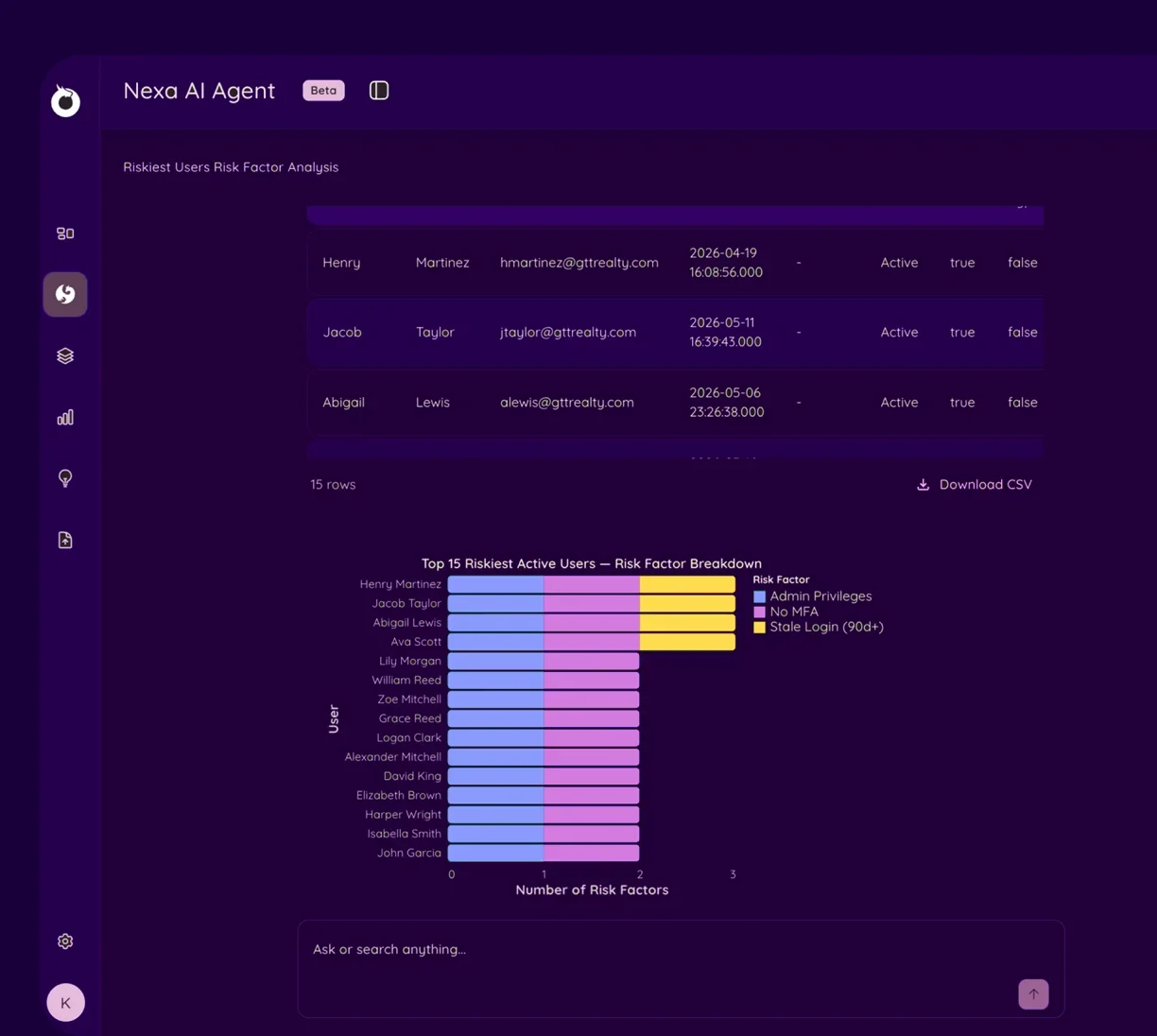
Task: Click Zoe Mitchell label in chart
Action: [409, 699]
